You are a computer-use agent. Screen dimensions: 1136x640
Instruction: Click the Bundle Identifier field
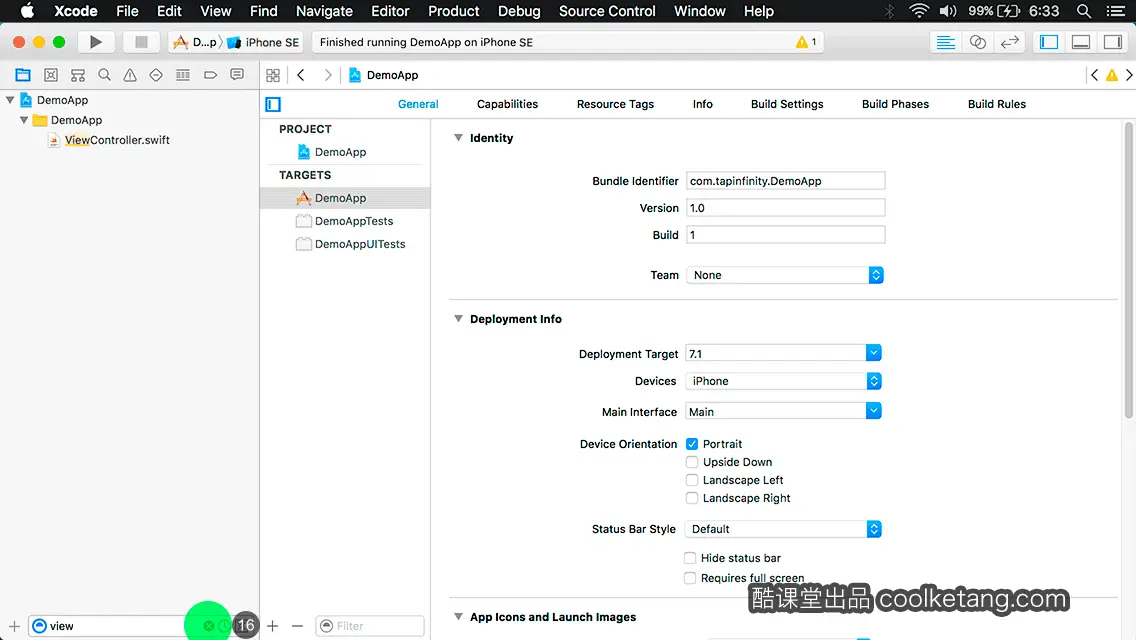785,180
